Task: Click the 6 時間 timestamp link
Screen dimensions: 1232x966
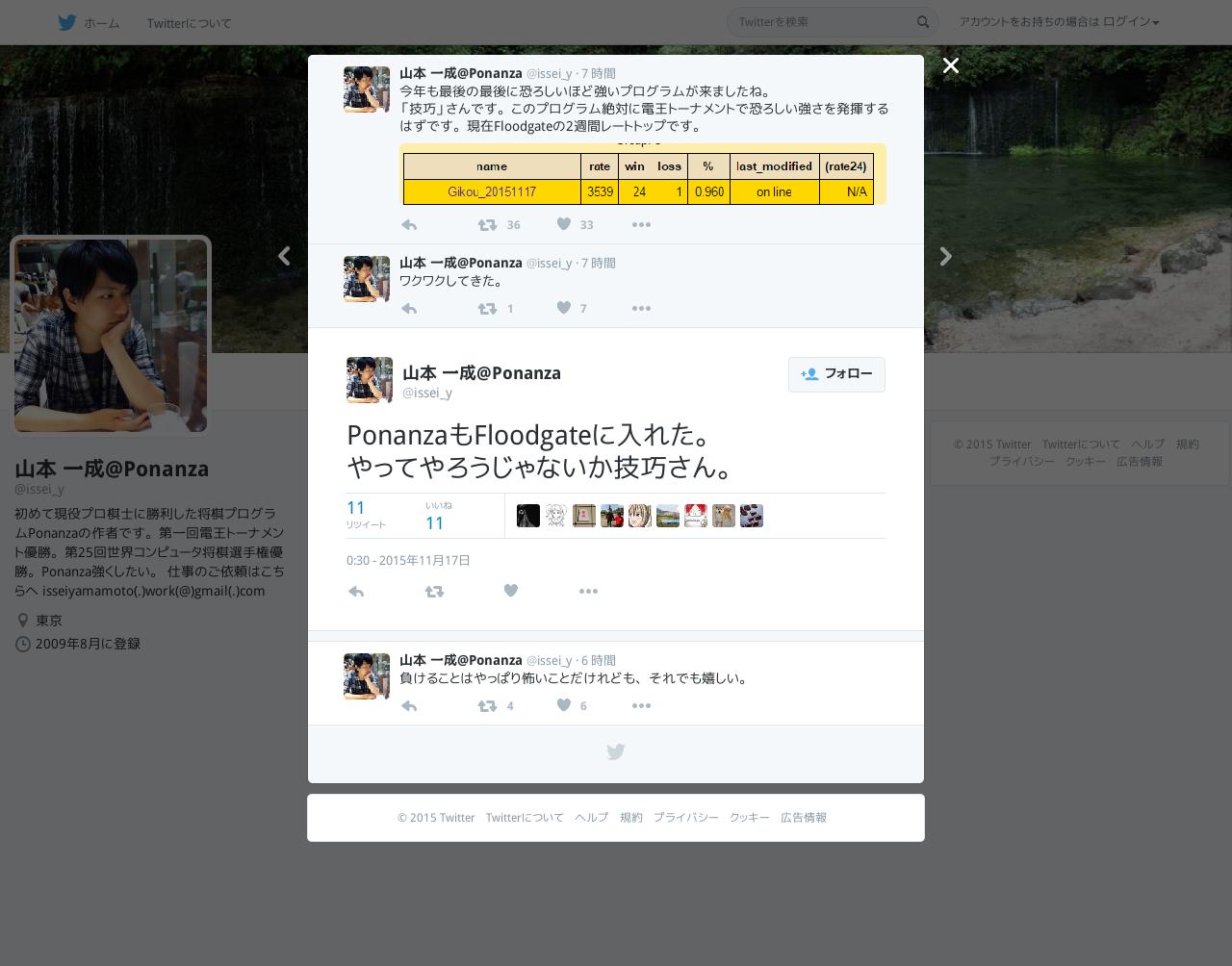Action: pyautogui.click(x=599, y=661)
